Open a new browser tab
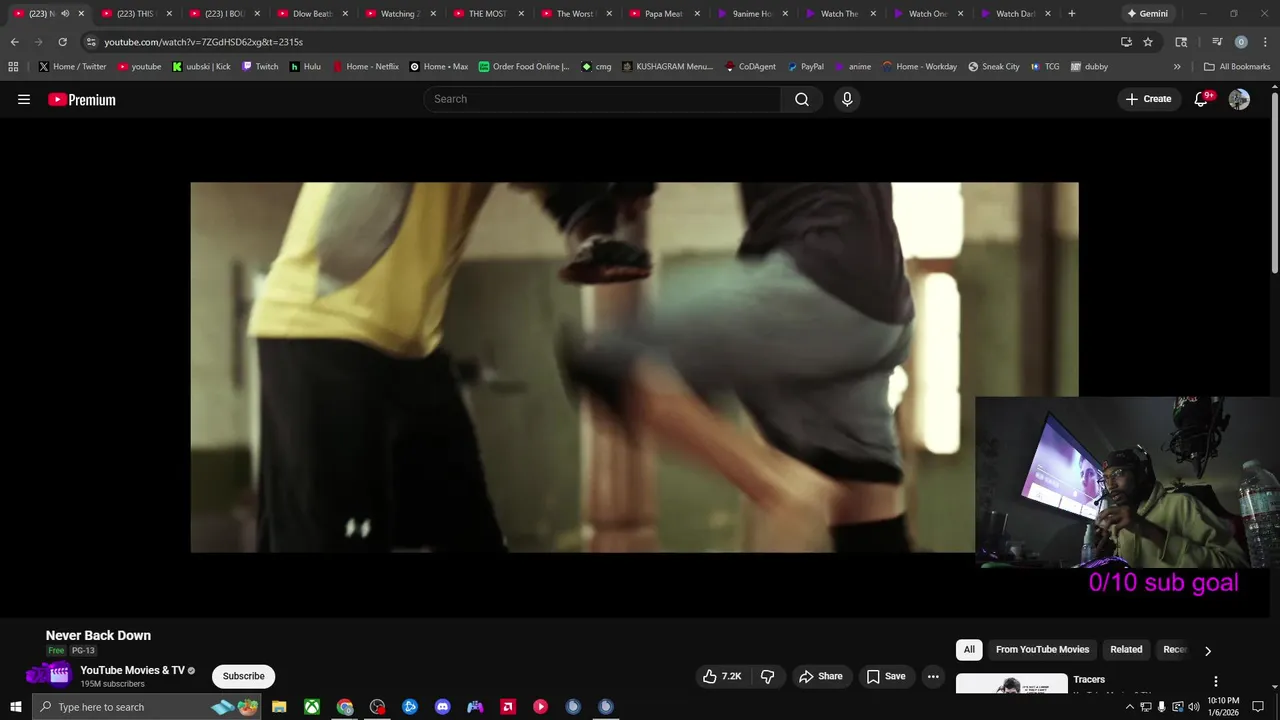 click(1072, 14)
